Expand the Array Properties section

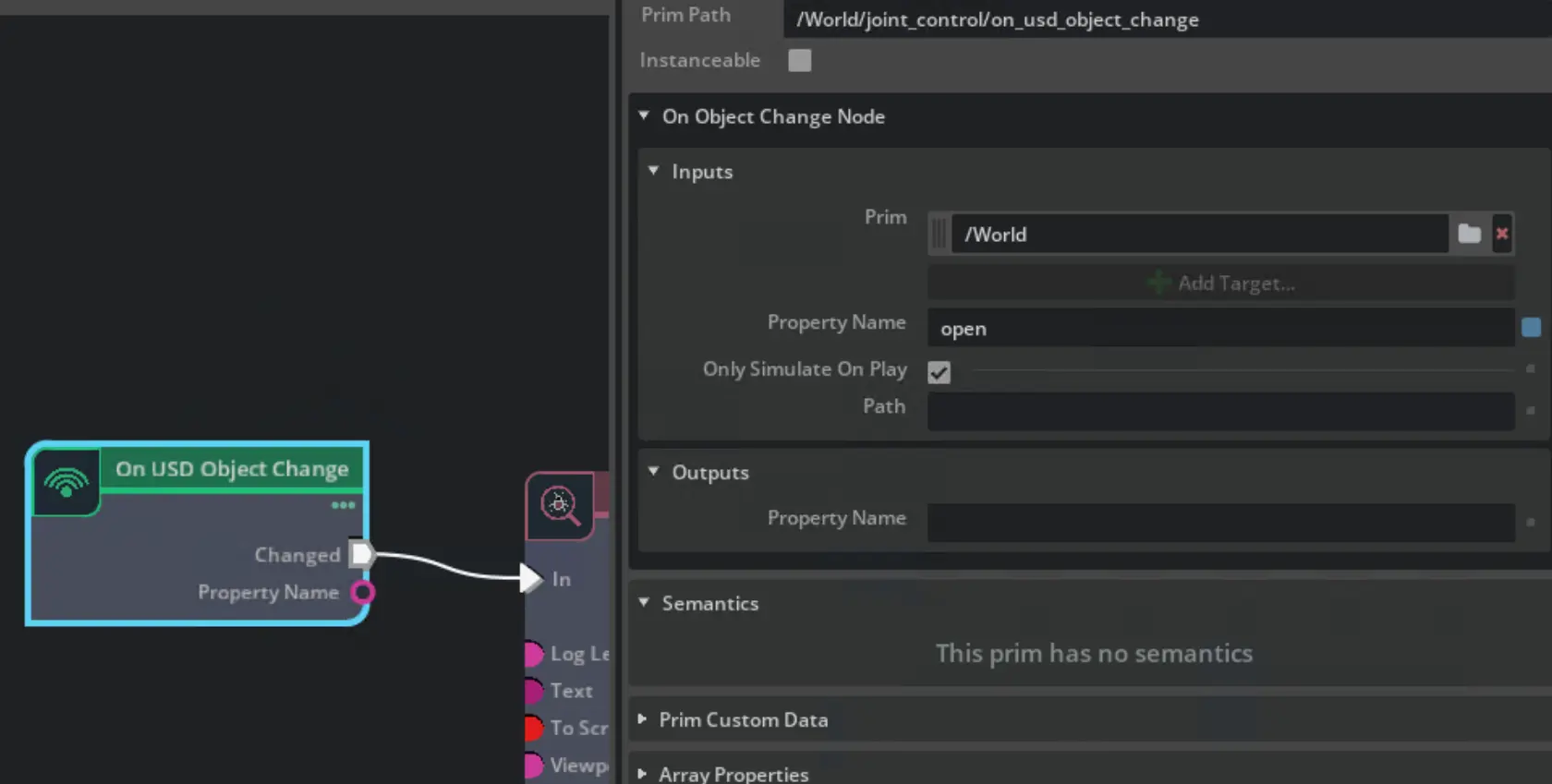(643, 774)
